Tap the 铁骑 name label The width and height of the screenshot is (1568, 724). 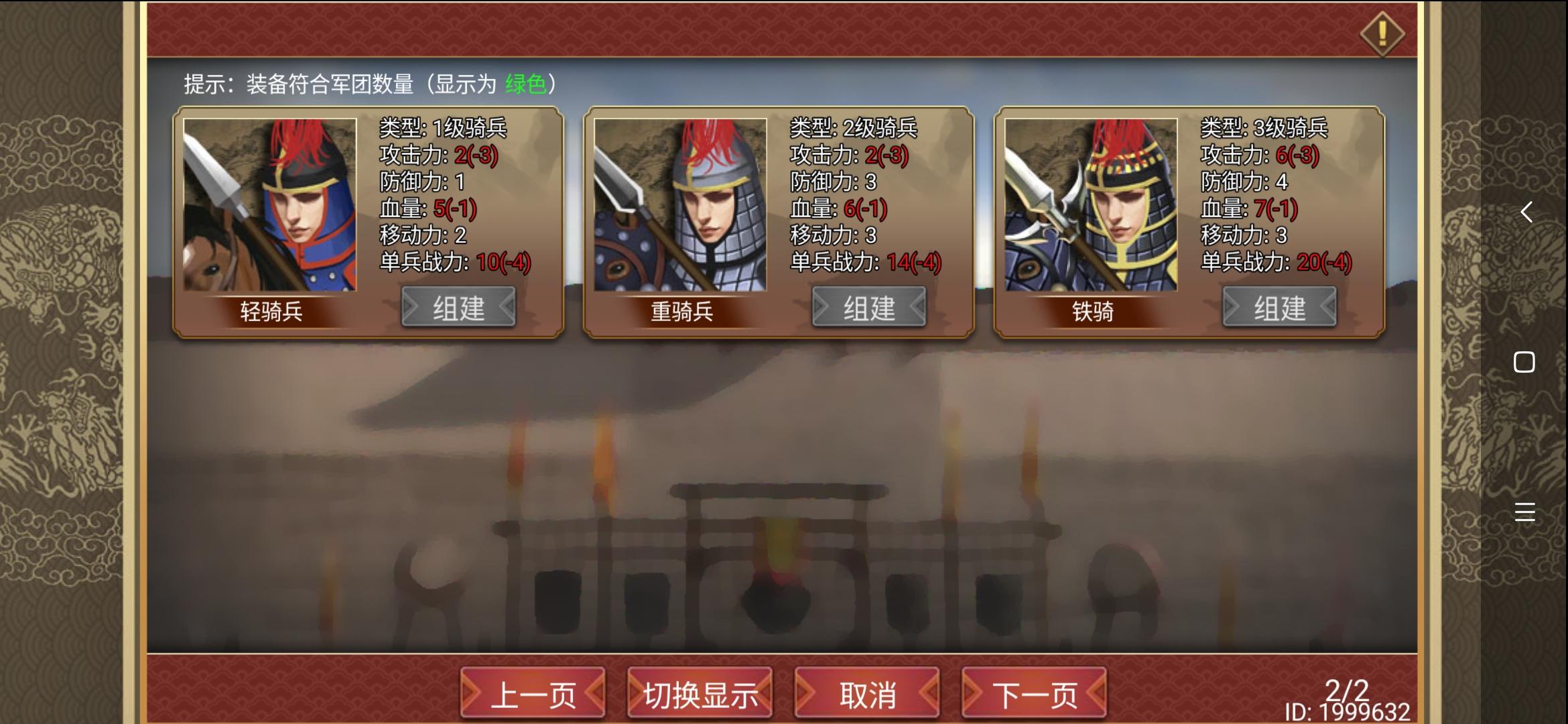(1092, 312)
